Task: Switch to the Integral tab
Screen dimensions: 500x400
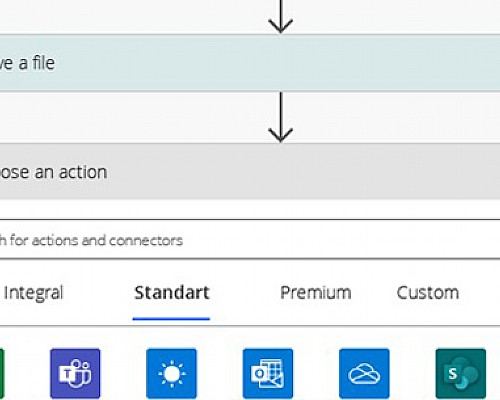Action: (x=33, y=293)
